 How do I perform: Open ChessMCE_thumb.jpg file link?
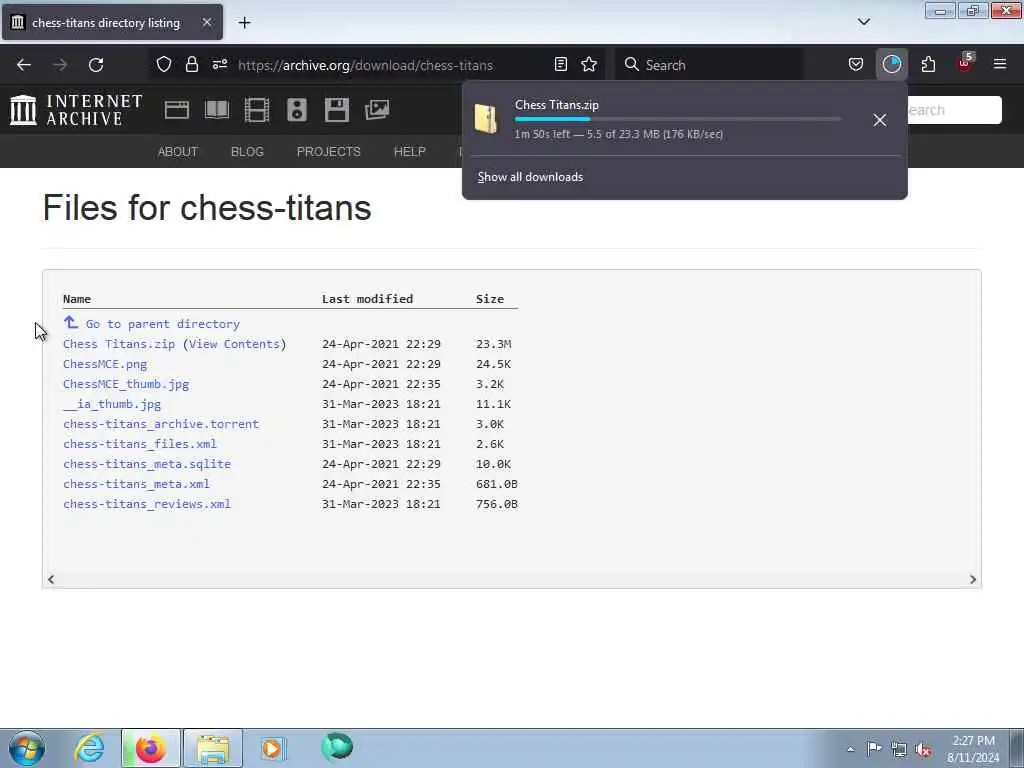126,384
